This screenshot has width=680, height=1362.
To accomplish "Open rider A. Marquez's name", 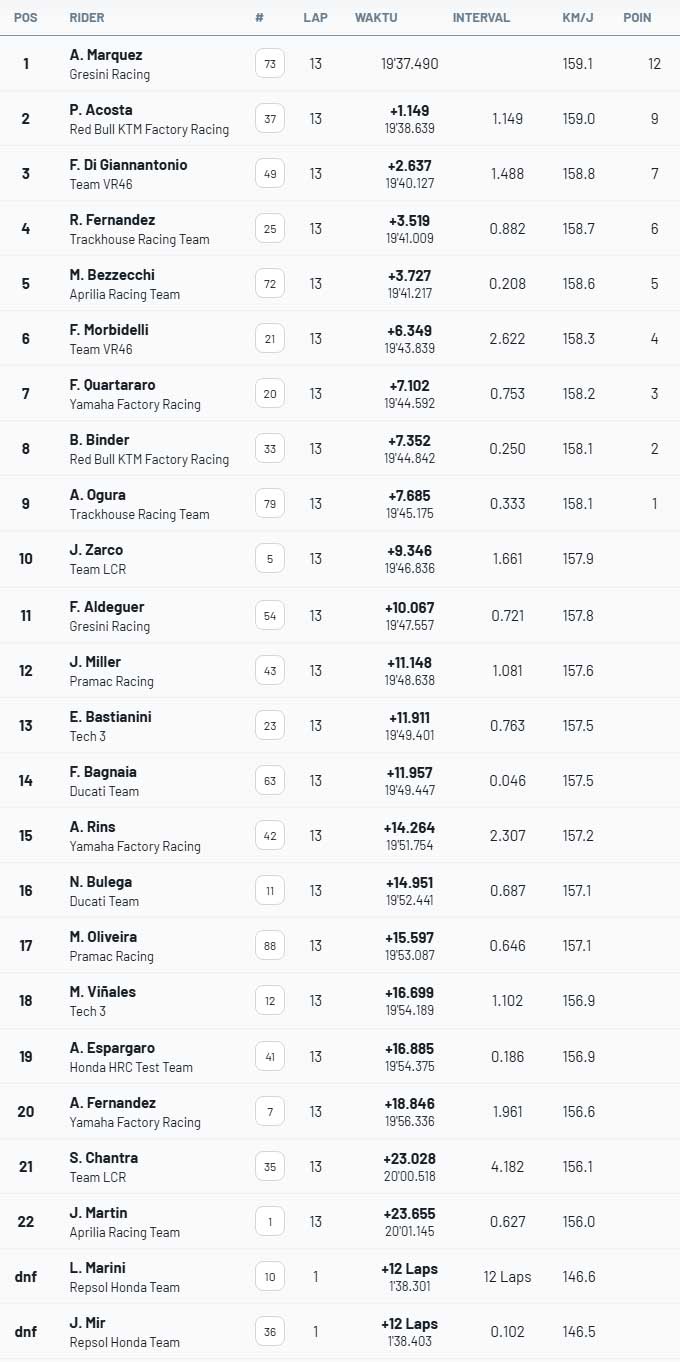I will point(106,55).
